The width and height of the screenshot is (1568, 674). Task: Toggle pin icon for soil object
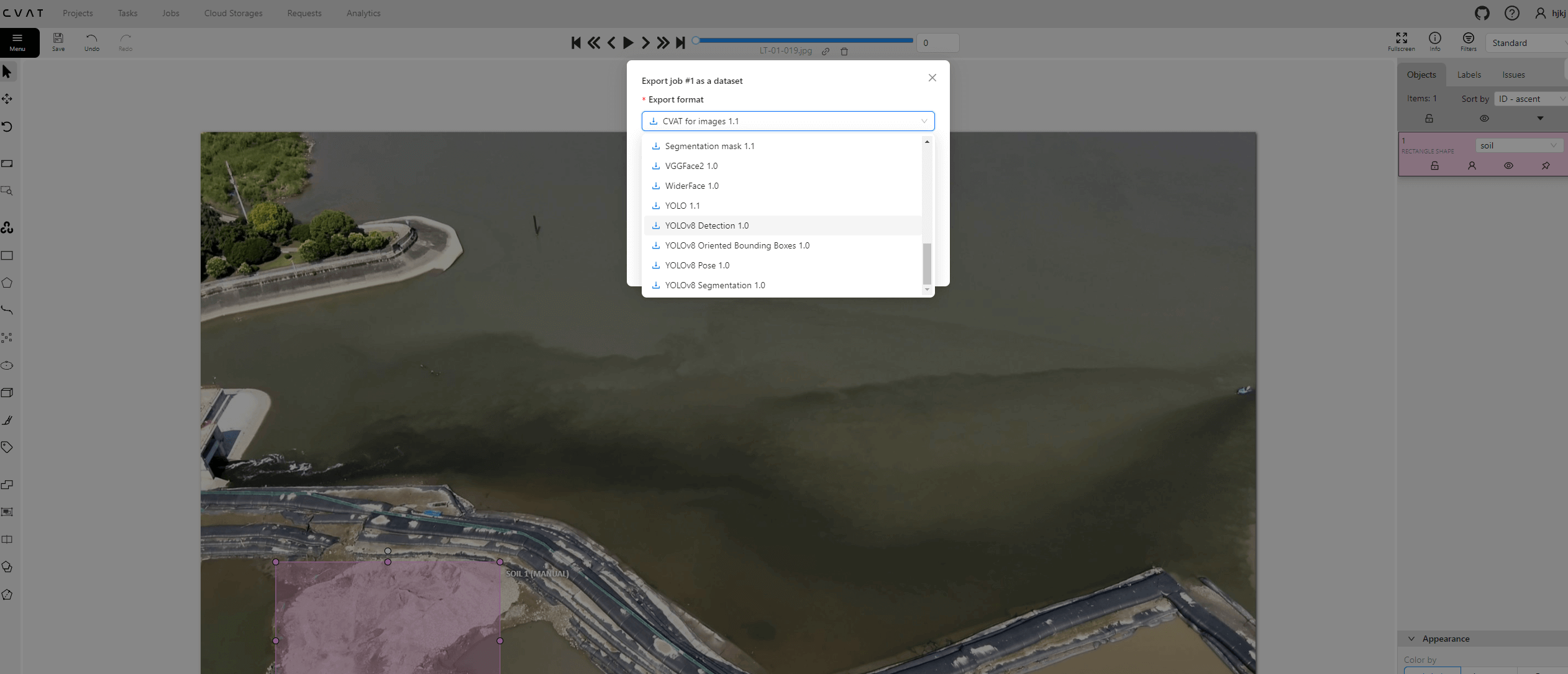(1546, 166)
